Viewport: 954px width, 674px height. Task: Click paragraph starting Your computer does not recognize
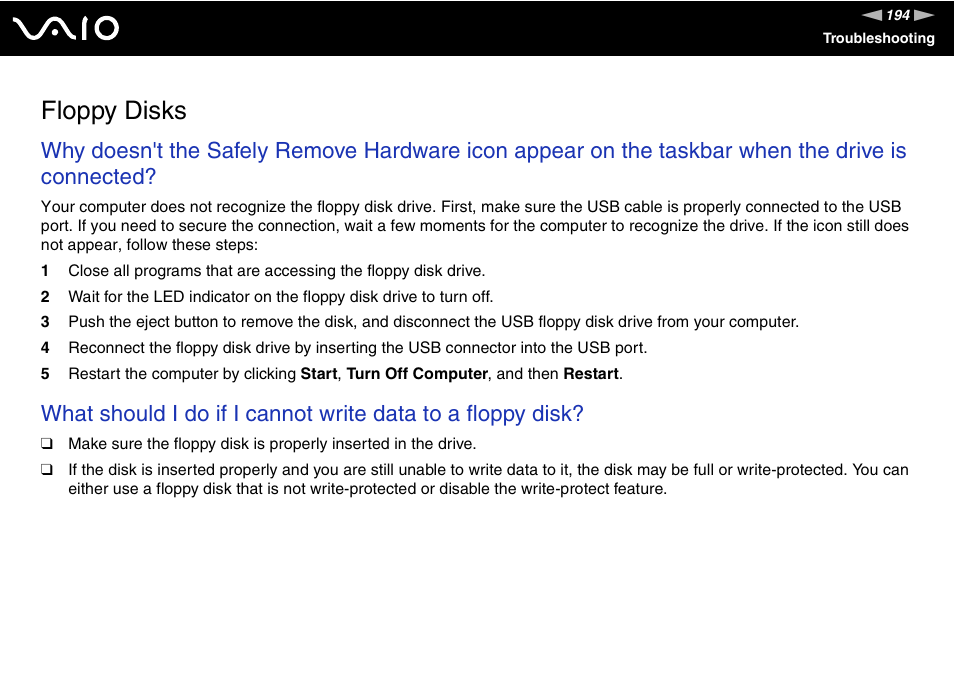coord(475,226)
